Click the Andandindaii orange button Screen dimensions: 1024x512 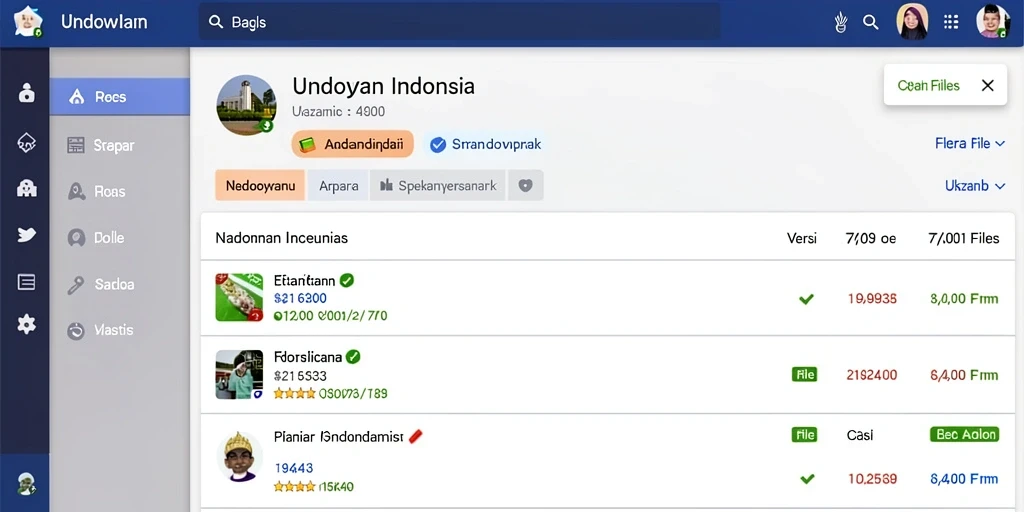[353, 144]
